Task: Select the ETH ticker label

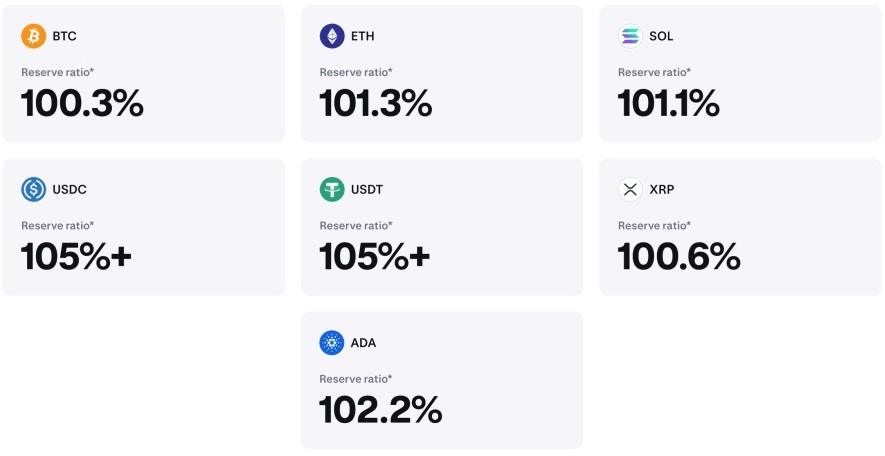Action: coord(362,36)
